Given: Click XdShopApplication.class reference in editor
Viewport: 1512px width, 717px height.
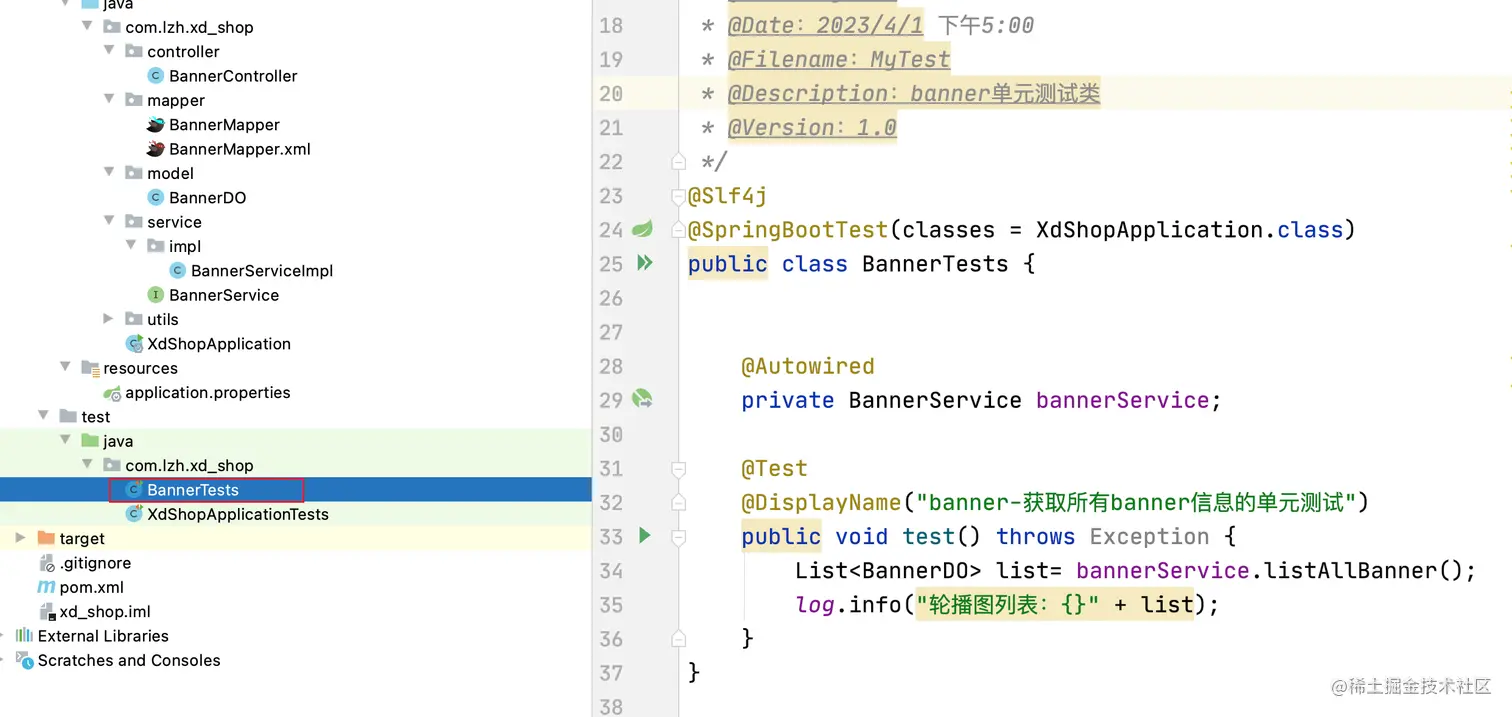Looking at the screenshot, I should pos(1189,230).
